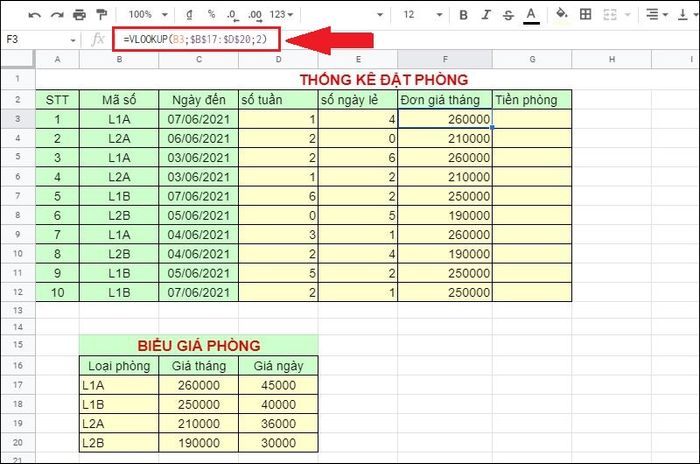Click the số tuần header cell
Viewport: 700px width, 464px height.
pyautogui.click(x=278, y=100)
